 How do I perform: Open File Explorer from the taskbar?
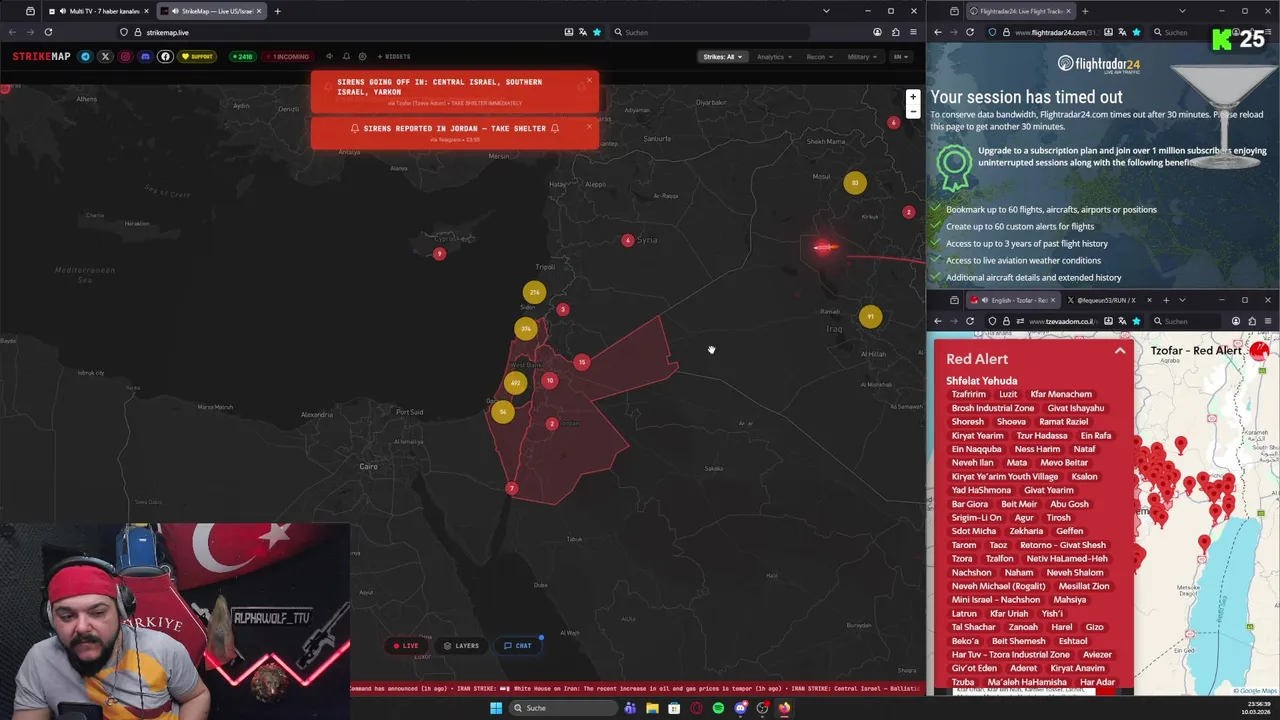(x=652, y=708)
